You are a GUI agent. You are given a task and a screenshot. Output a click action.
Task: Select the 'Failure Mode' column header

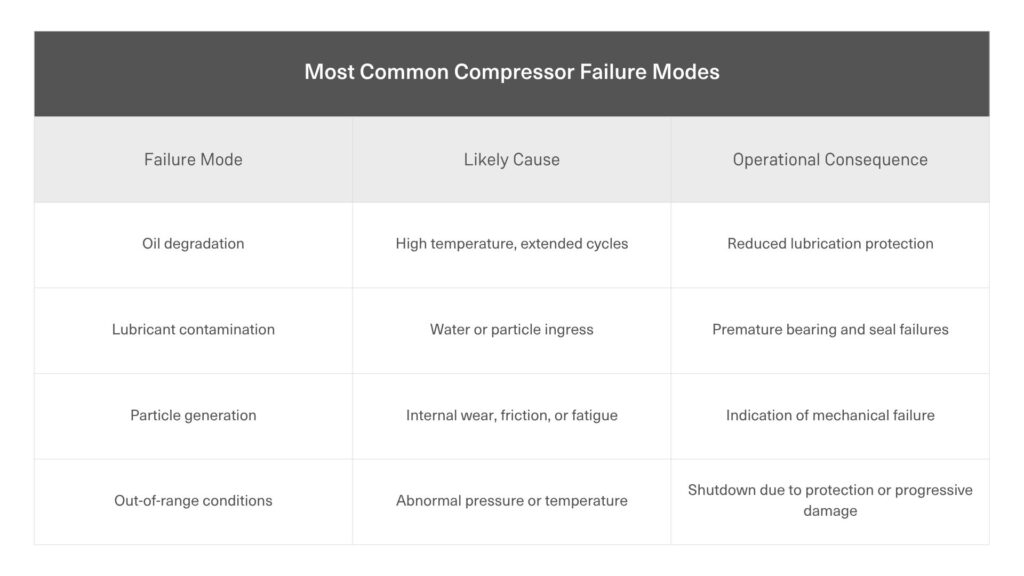click(193, 159)
